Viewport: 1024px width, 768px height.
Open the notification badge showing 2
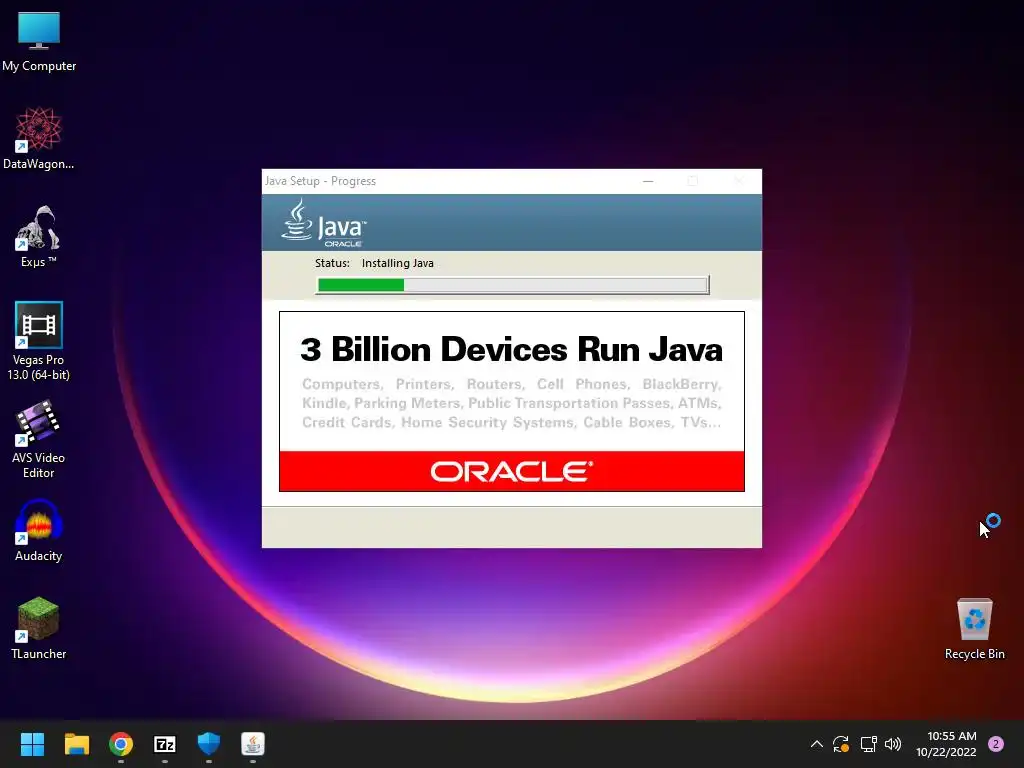[996, 744]
